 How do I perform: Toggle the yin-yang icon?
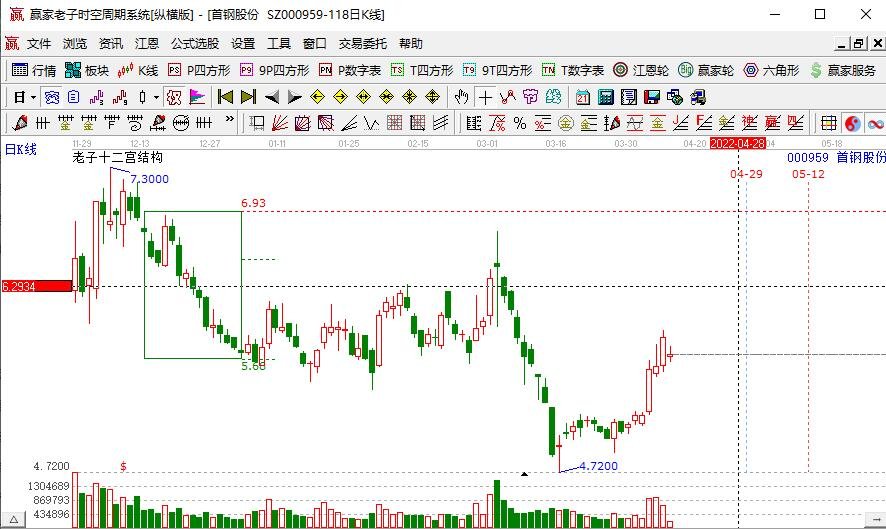853,123
